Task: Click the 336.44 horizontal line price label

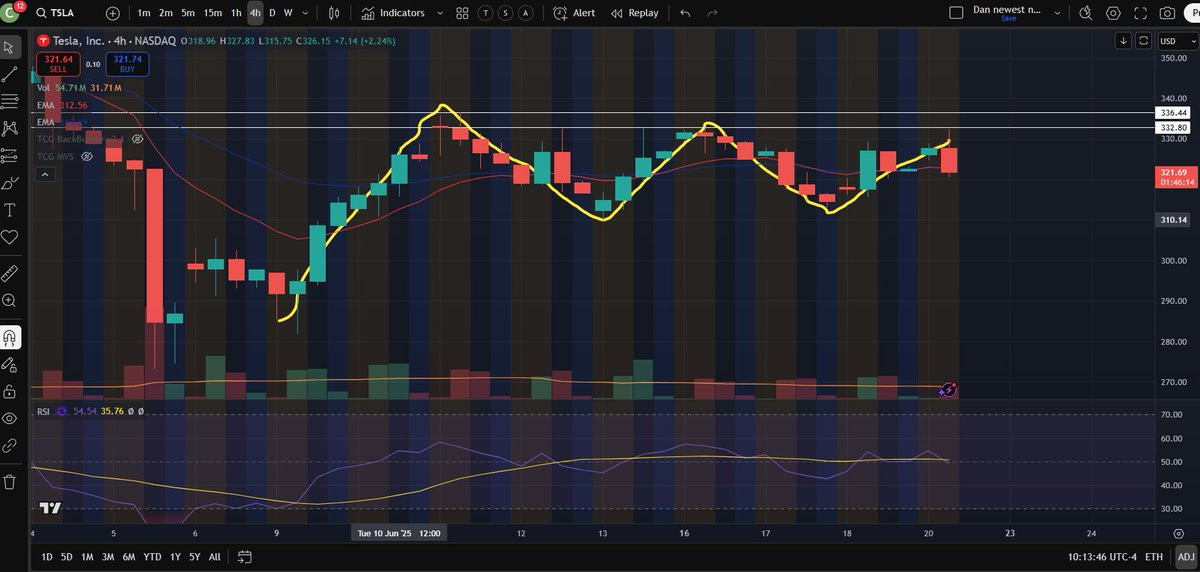Action: click(x=1172, y=113)
